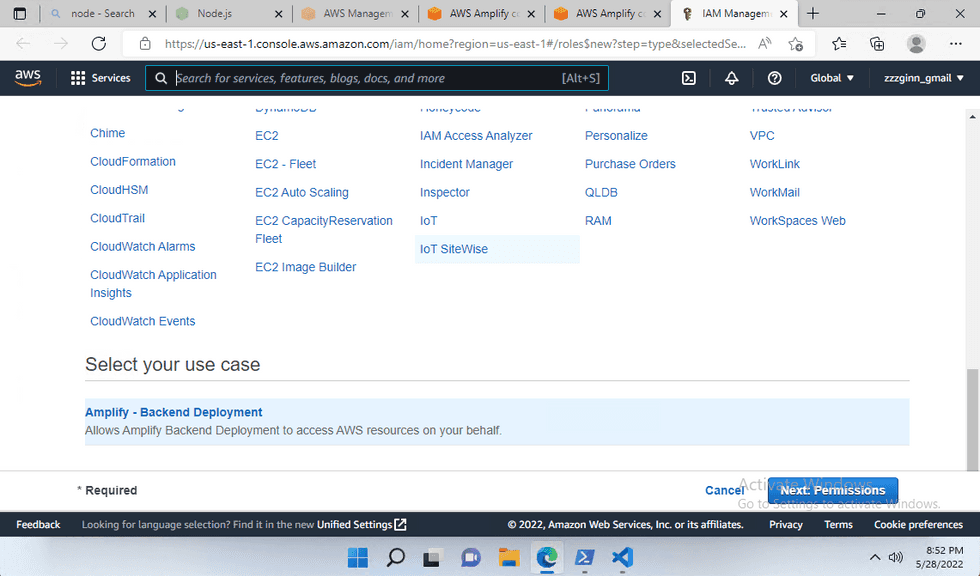Go back with the browser back arrow
Screen dimensions: 980x576
click(x=23, y=44)
